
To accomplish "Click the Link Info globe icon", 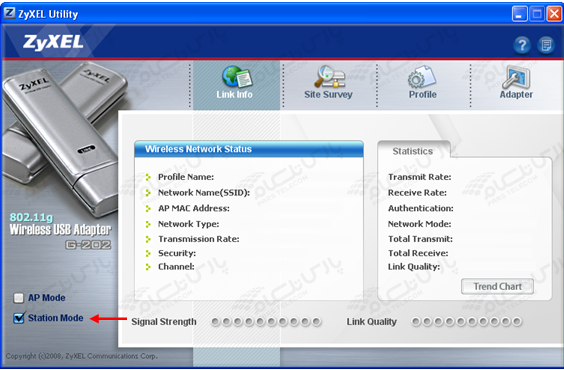I will (237, 76).
